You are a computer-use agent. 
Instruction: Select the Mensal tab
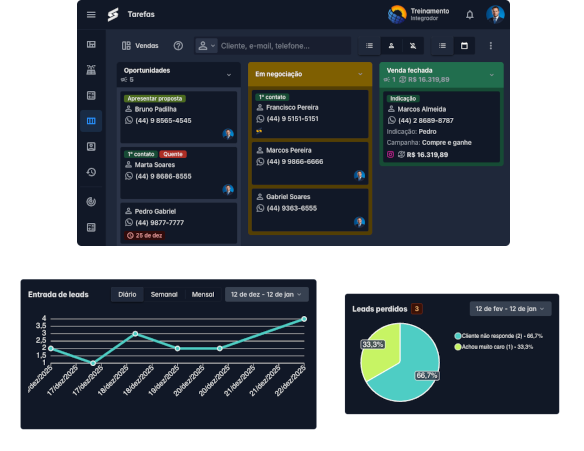pos(203,295)
